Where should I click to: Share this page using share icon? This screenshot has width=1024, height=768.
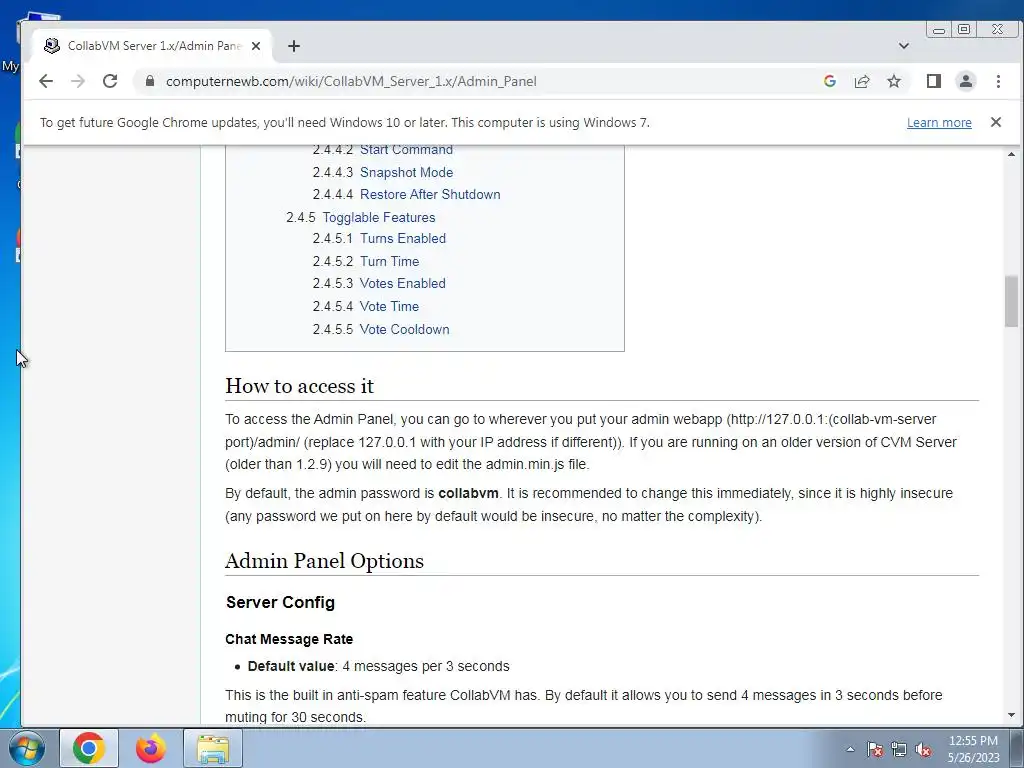click(862, 81)
